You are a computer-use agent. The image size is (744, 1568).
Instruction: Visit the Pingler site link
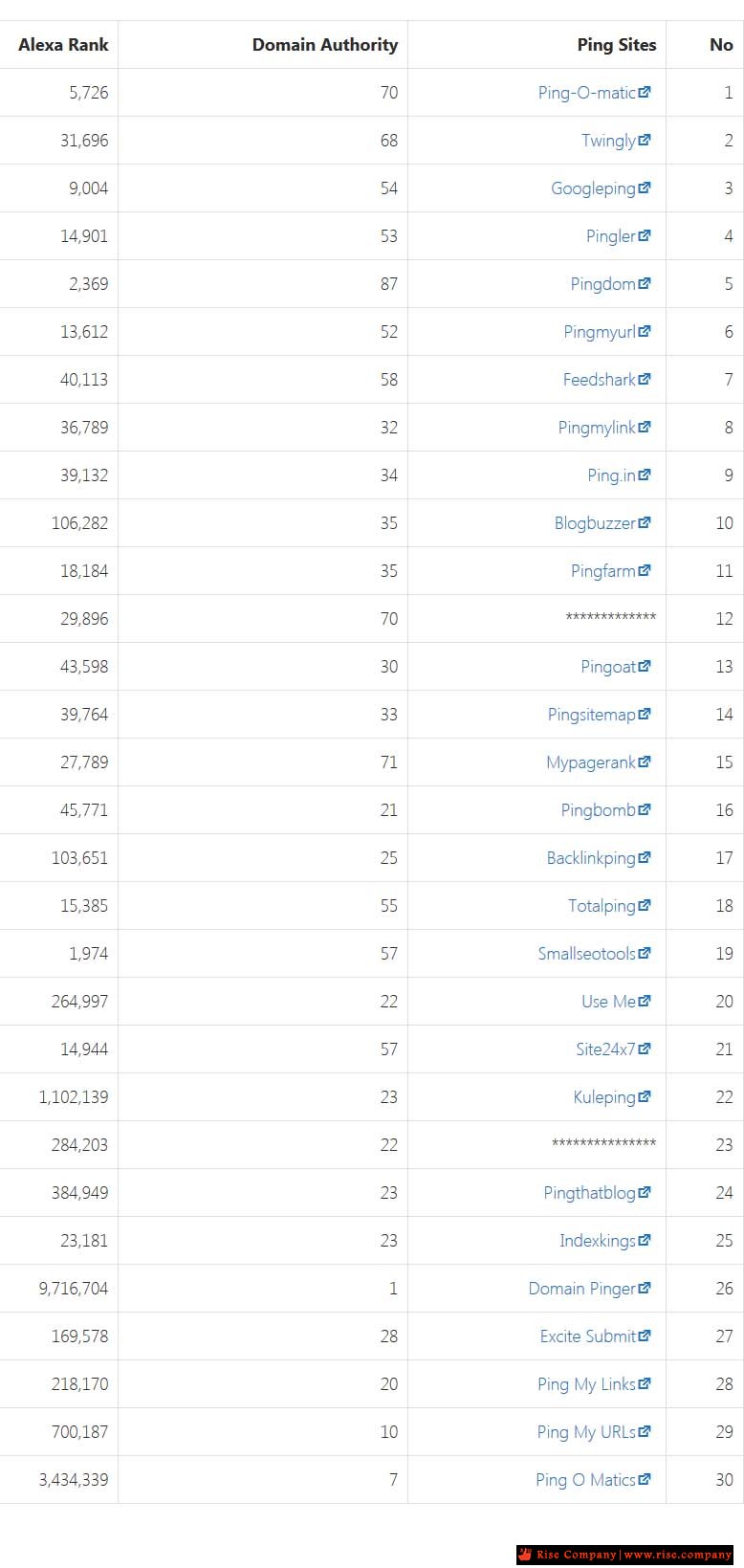tap(611, 236)
